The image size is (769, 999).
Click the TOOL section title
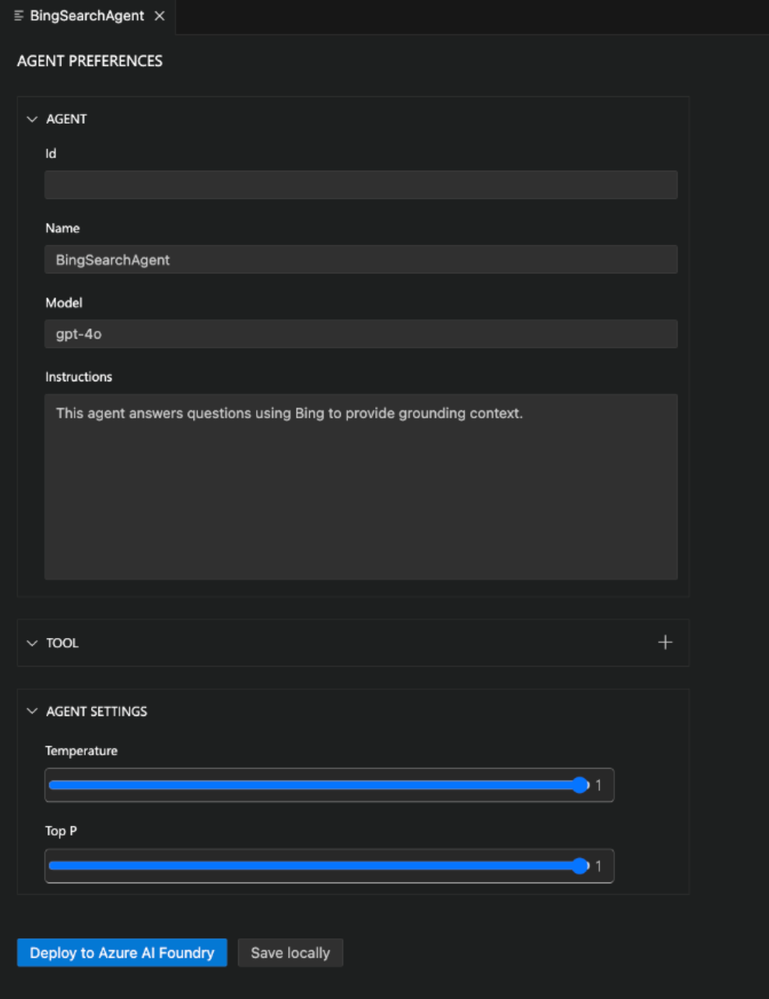62,643
